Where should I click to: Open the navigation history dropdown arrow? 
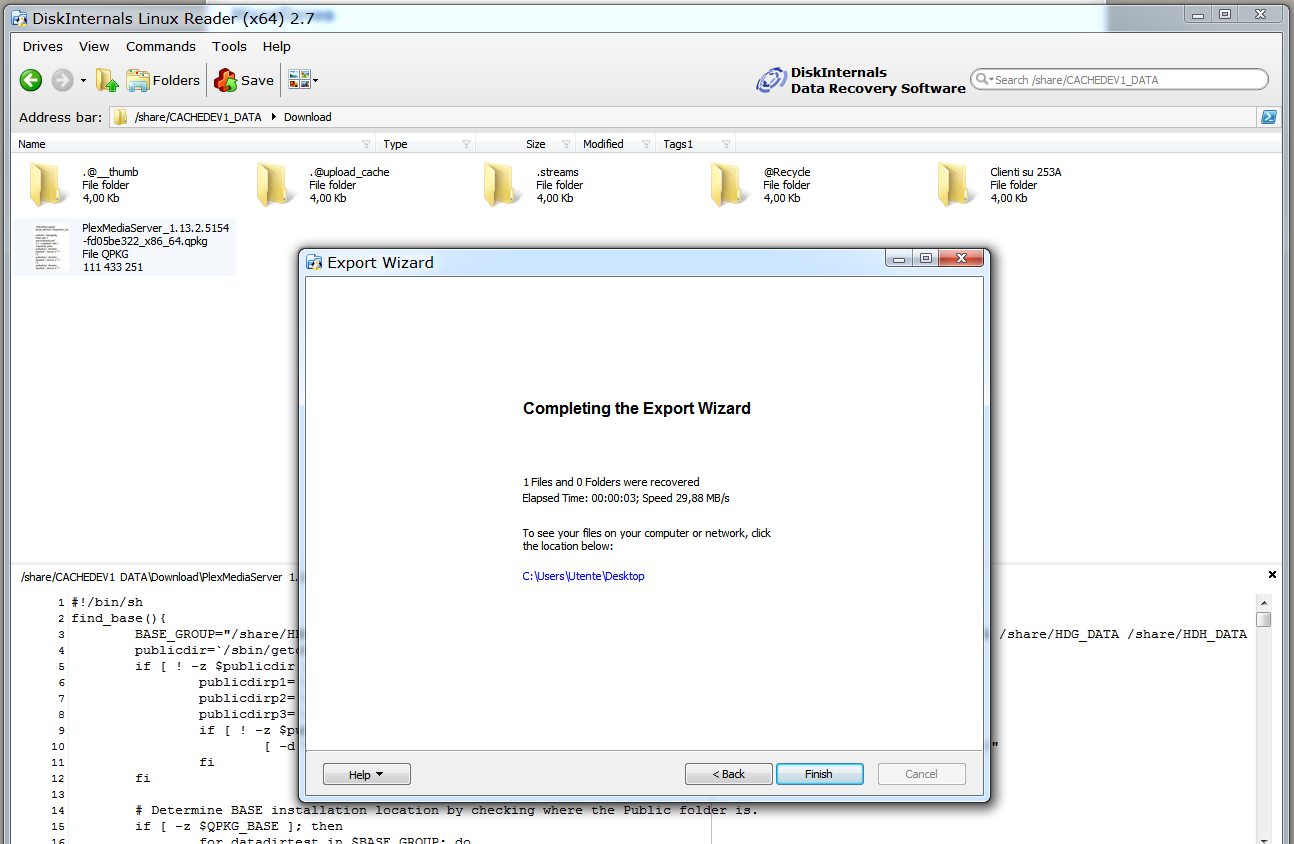[x=83, y=81]
